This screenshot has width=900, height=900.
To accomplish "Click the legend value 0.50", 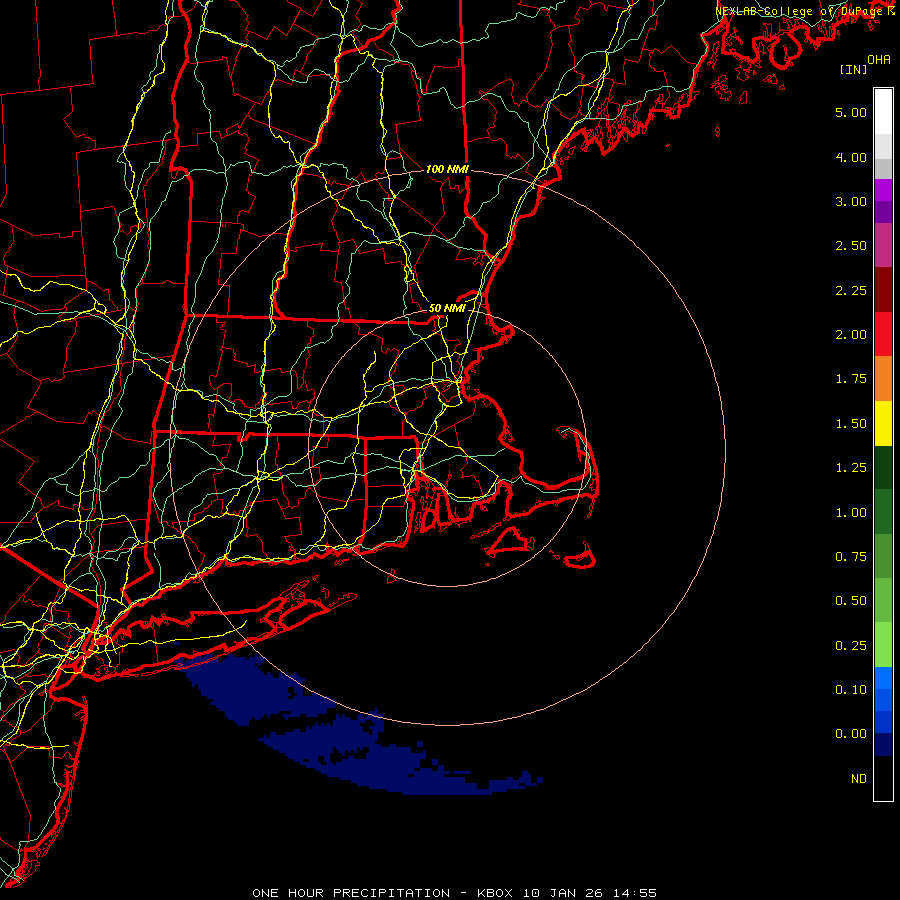I will 851,601.
